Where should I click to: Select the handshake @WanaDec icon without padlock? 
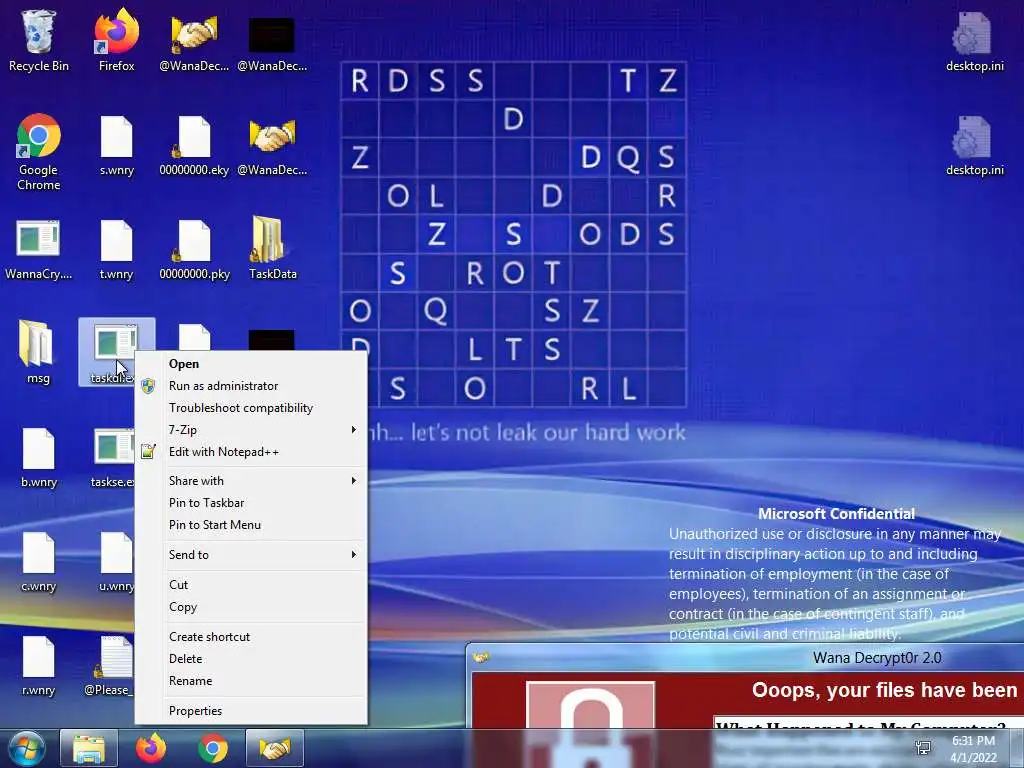272,147
